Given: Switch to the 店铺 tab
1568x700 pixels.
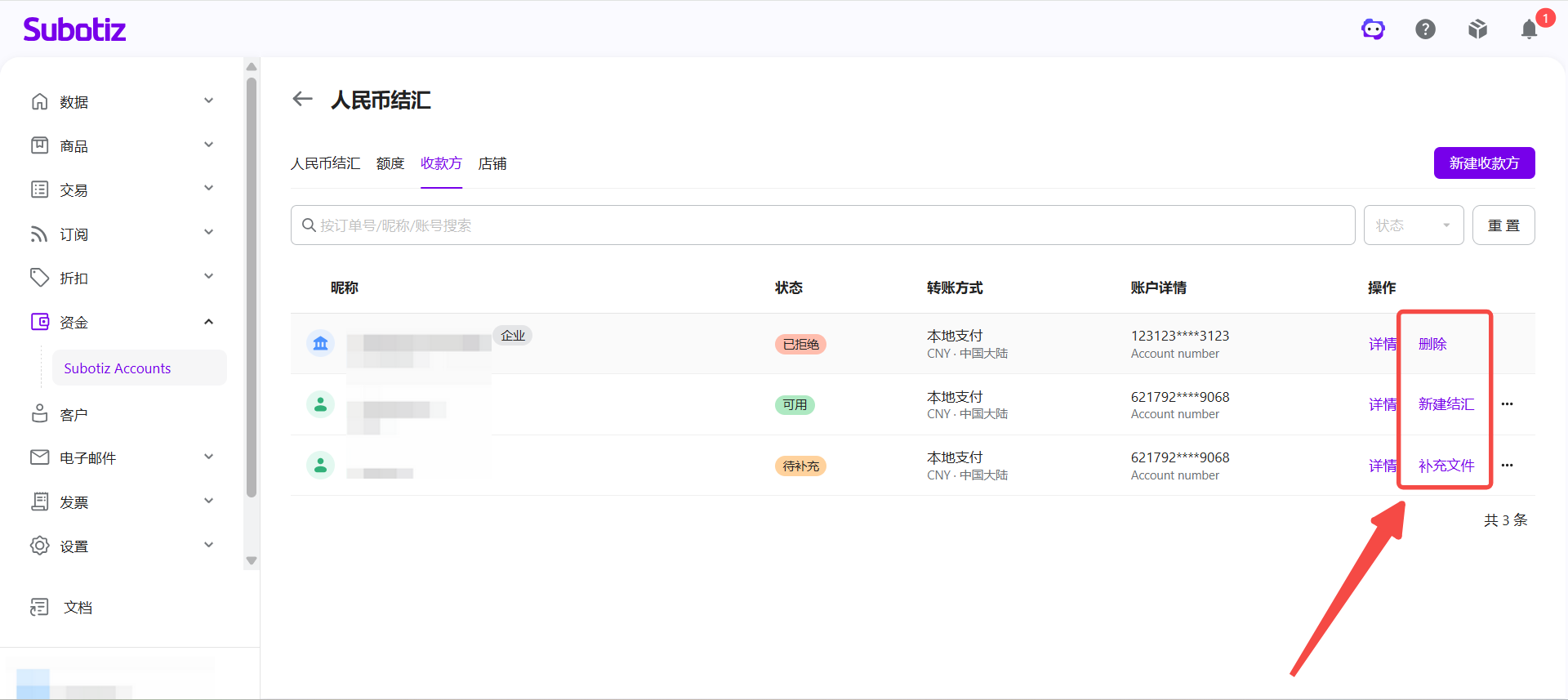Looking at the screenshot, I should [492, 163].
